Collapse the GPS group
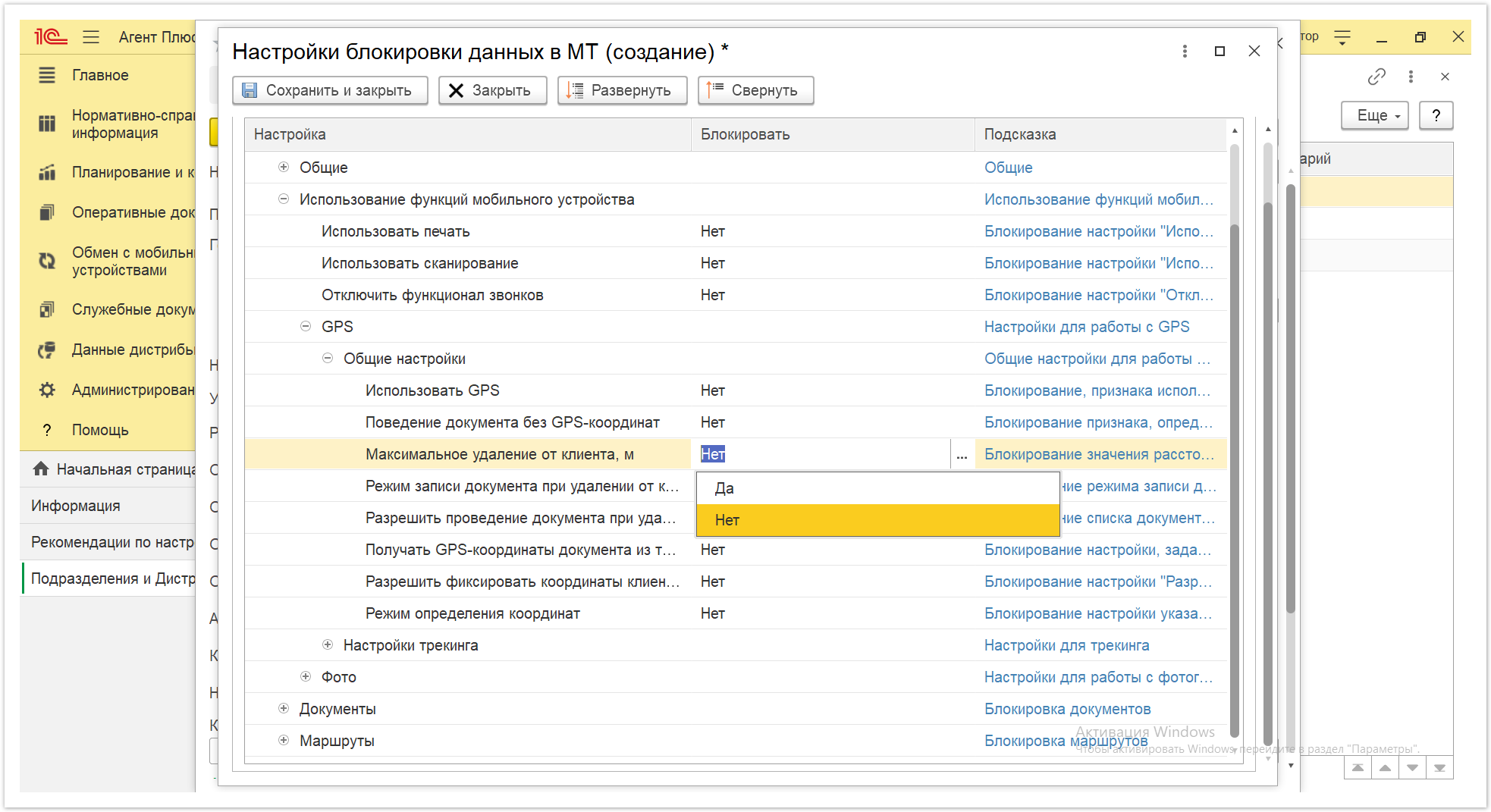The image size is (1491, 812). point(306,326)
